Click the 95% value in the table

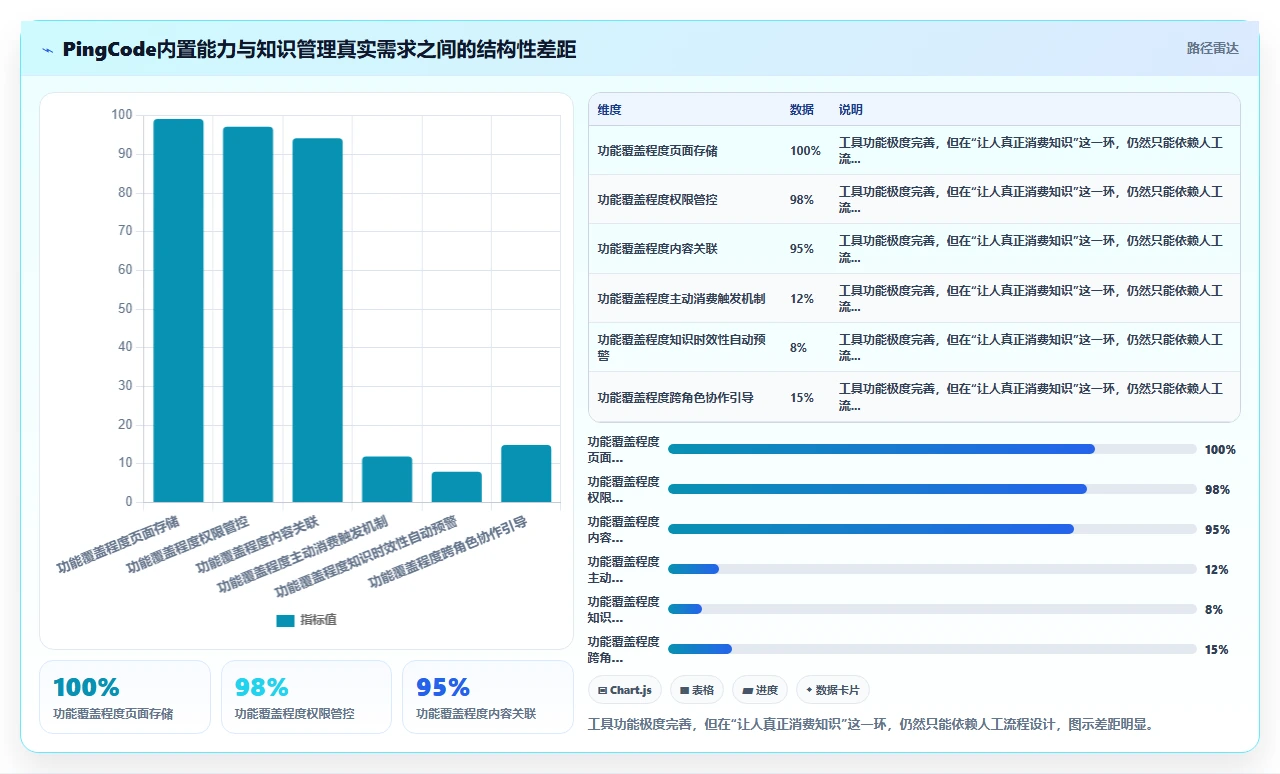click(x=801, y=249)
